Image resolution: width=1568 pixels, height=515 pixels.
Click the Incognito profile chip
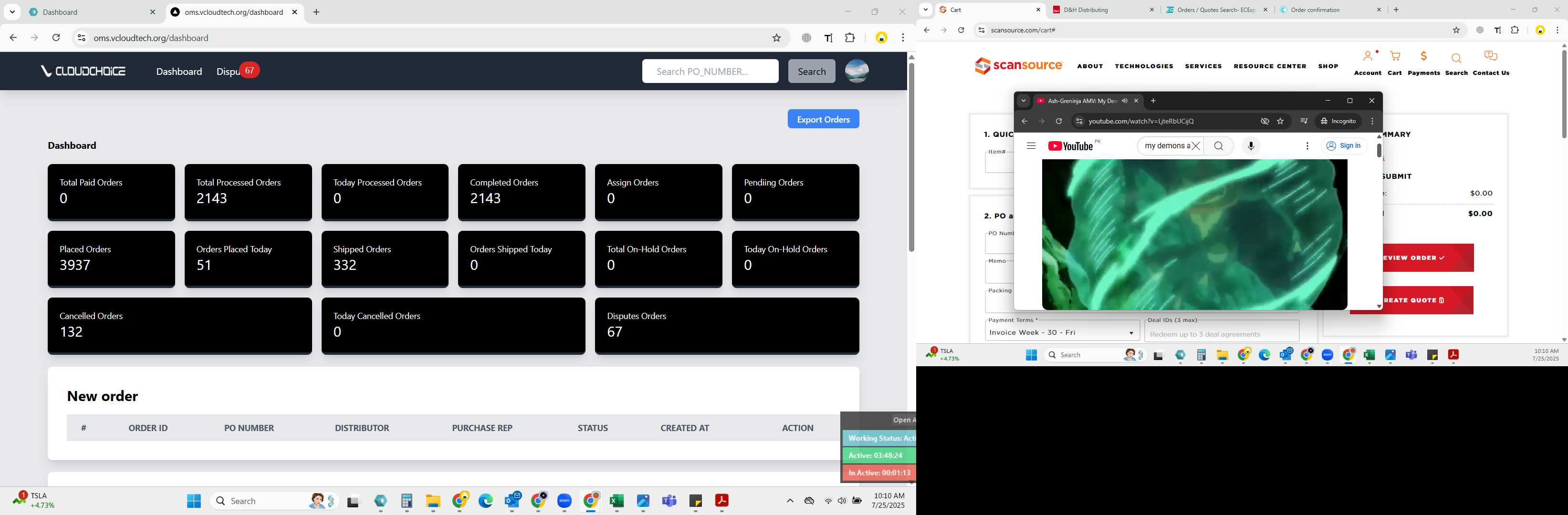click(x=1338, y=121)
